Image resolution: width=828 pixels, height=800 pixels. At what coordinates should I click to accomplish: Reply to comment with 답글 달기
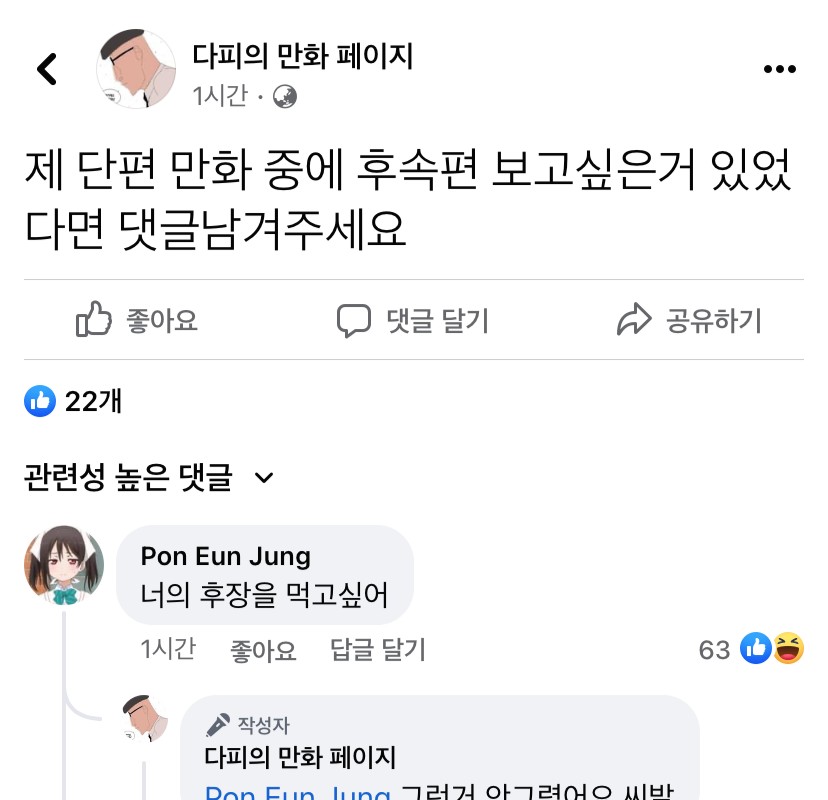tap(378, 650)
